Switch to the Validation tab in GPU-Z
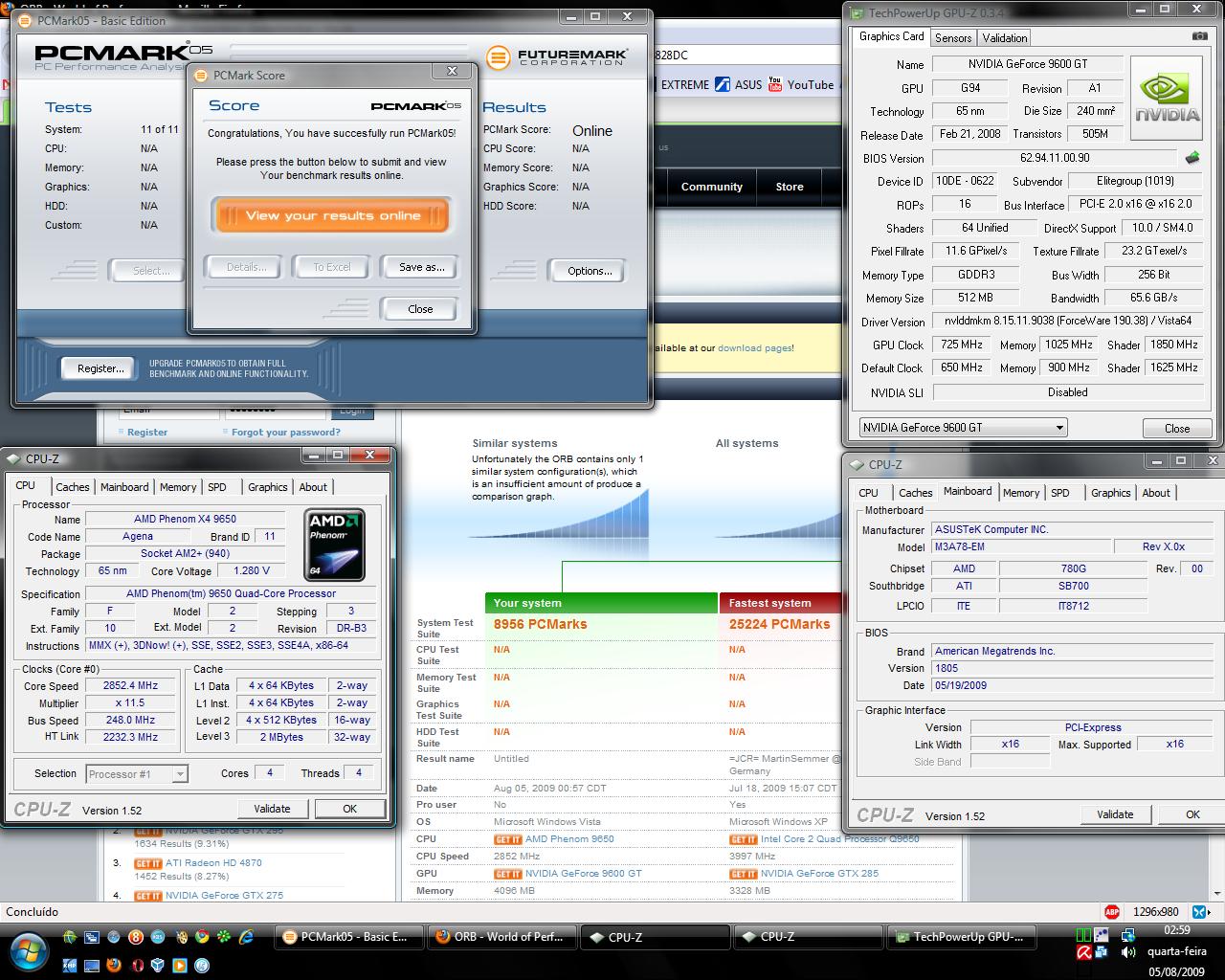Viewport: 1225px width, 980px height. (x=1005, y=37)
